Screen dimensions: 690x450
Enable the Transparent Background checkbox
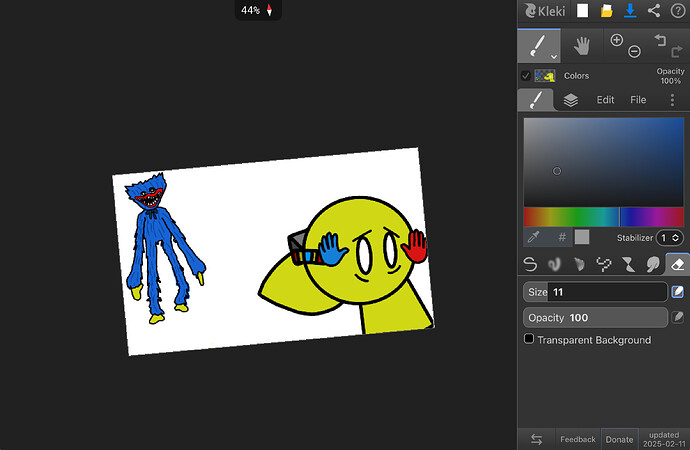(x=529, y=339)
